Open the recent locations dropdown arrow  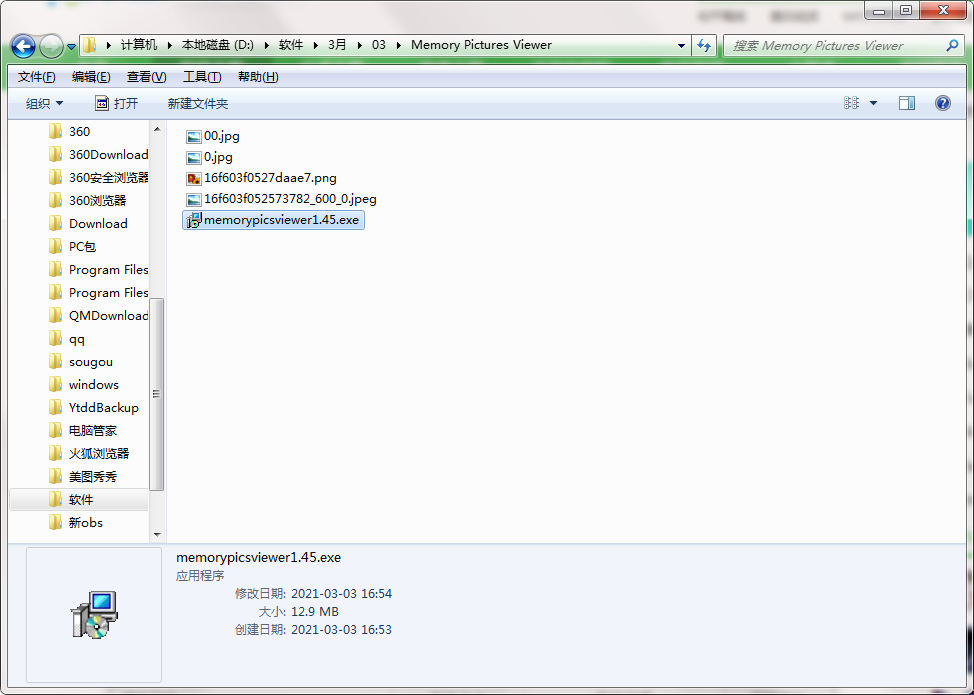click(x=71, y=47)
